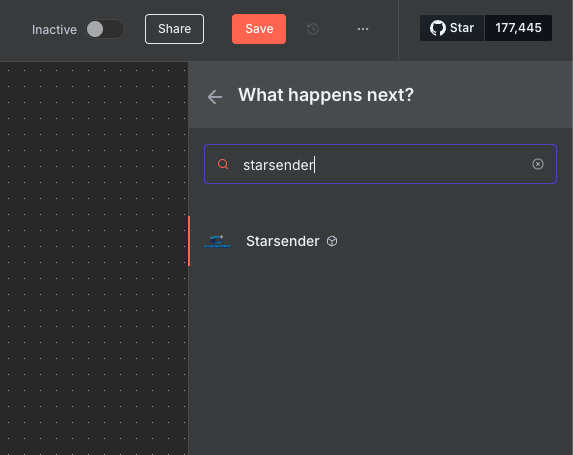Click the Share button
The image size is (573, 455).
click(x=174, y=29)
